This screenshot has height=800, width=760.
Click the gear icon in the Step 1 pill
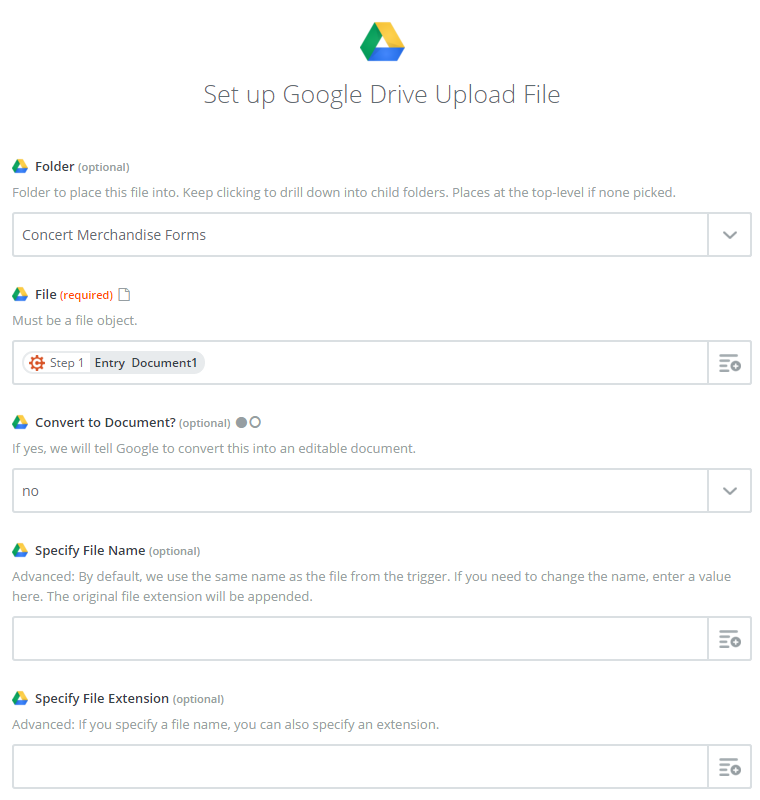(37, 363)
